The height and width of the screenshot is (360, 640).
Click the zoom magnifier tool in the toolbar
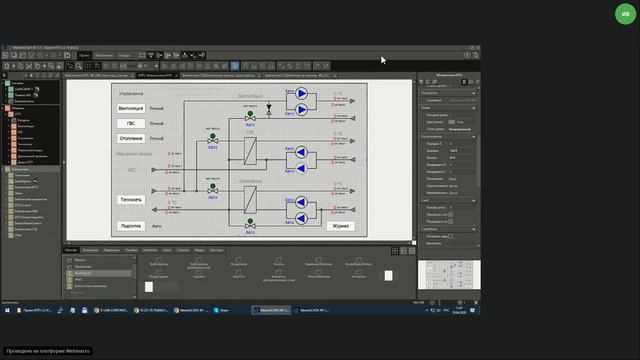click(x=79, y=66)
